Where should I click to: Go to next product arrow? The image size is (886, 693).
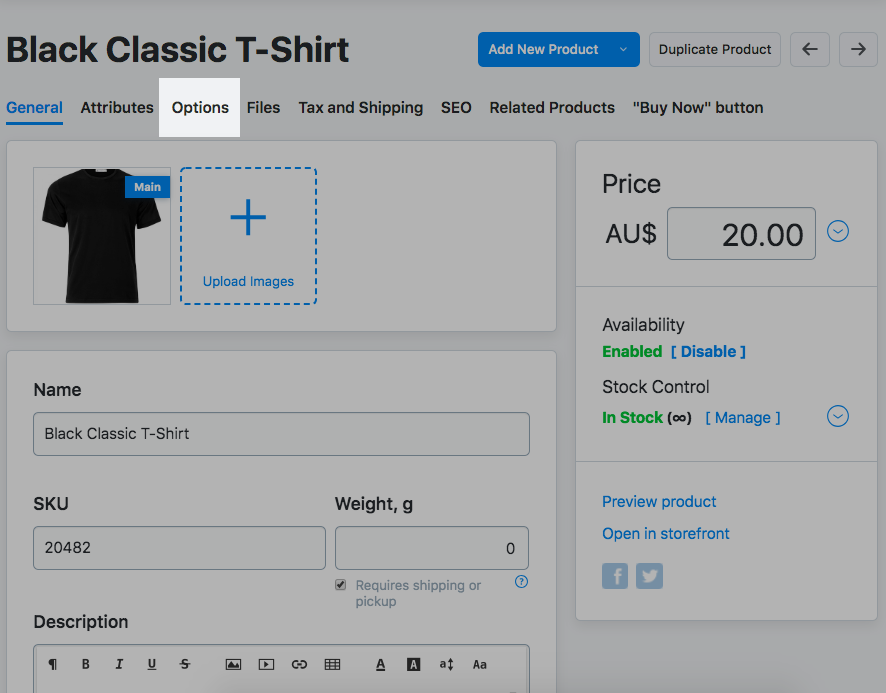(858, 49)
